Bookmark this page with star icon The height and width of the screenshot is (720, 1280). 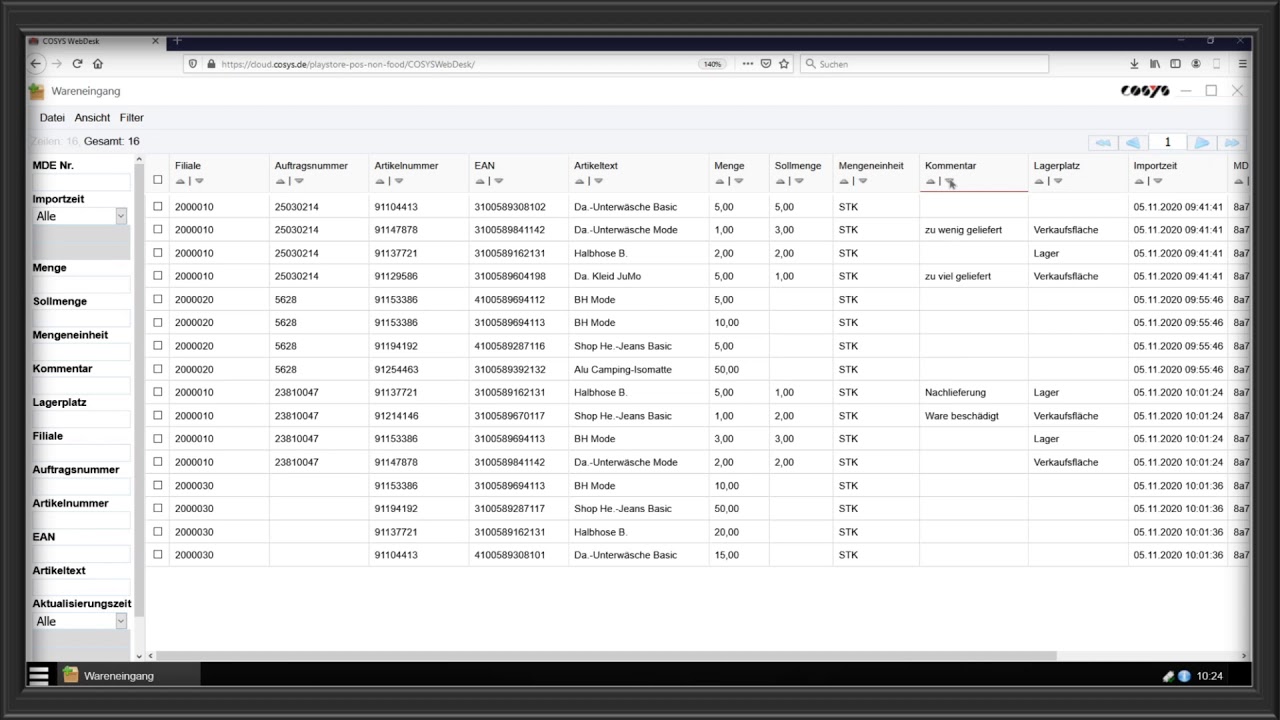(x=784, y=64)
